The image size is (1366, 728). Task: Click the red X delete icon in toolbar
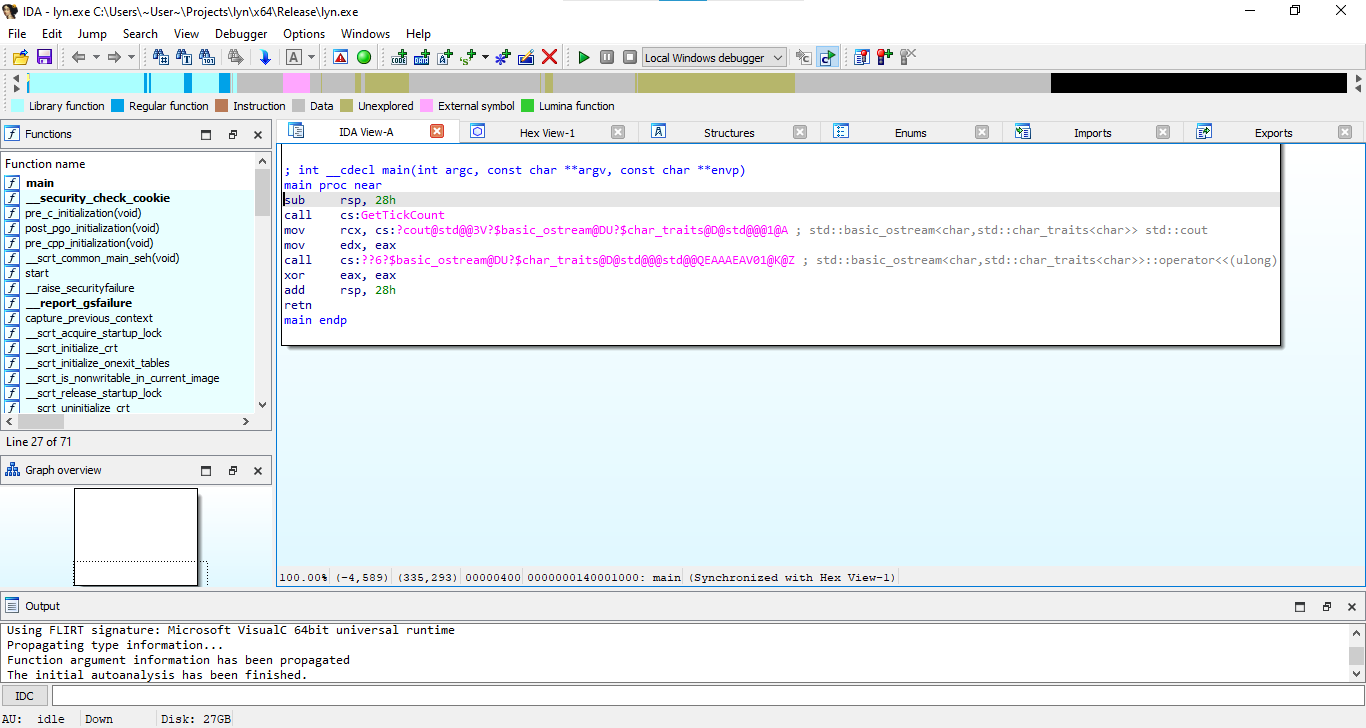[549, 57]
